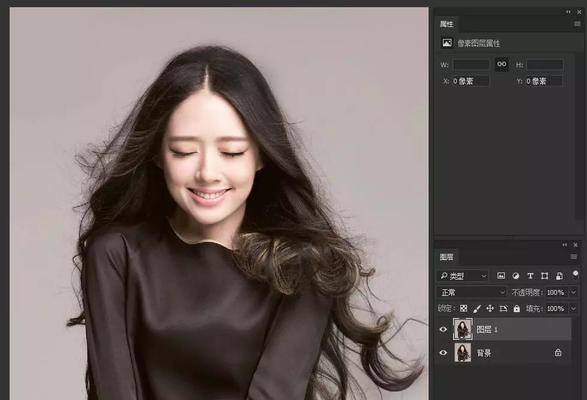587x400 pixels.
Task: Expand the 不透明度 opacity dropdown arrow
Action: point(573,292)
